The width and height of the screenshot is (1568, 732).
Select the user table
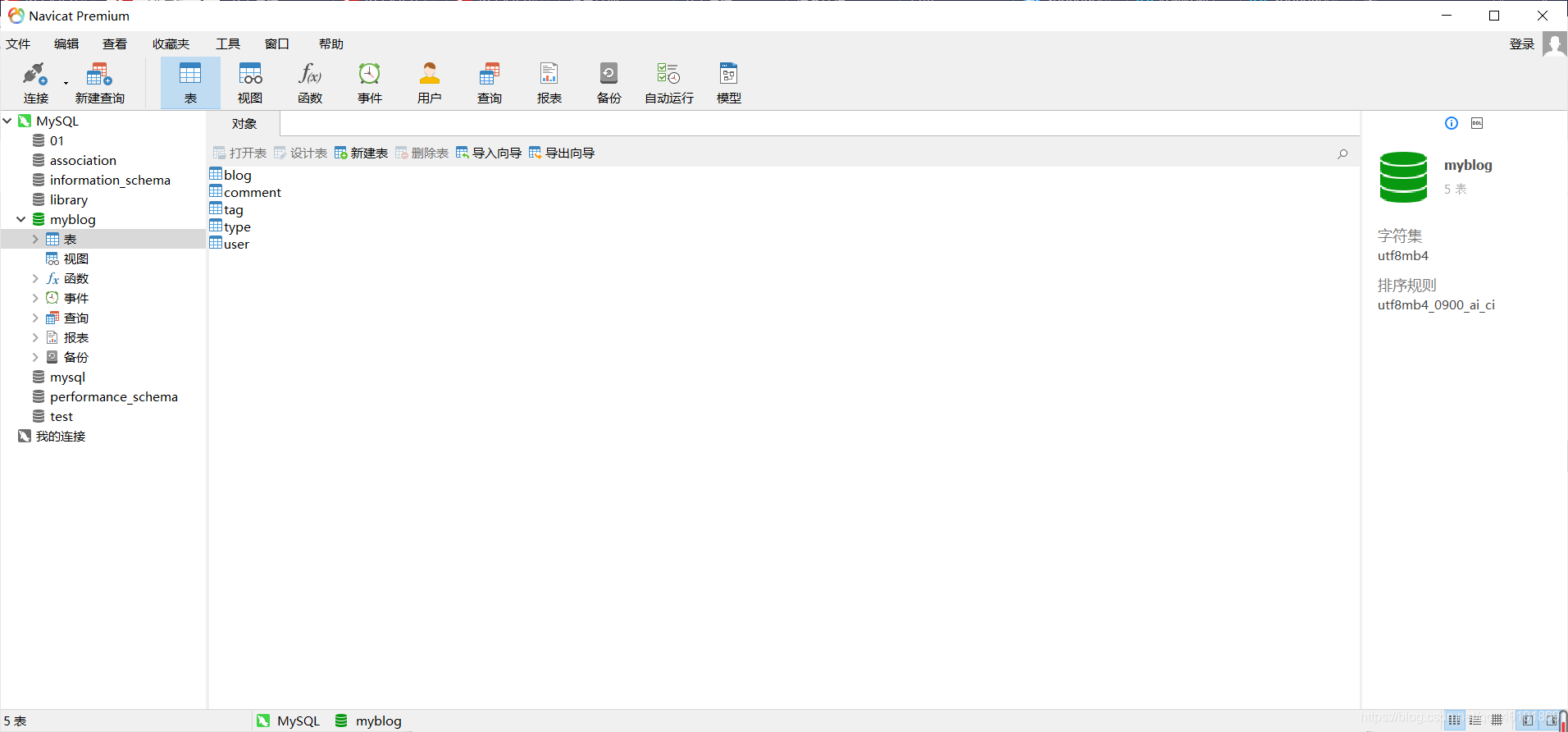(x=230, y=244)
